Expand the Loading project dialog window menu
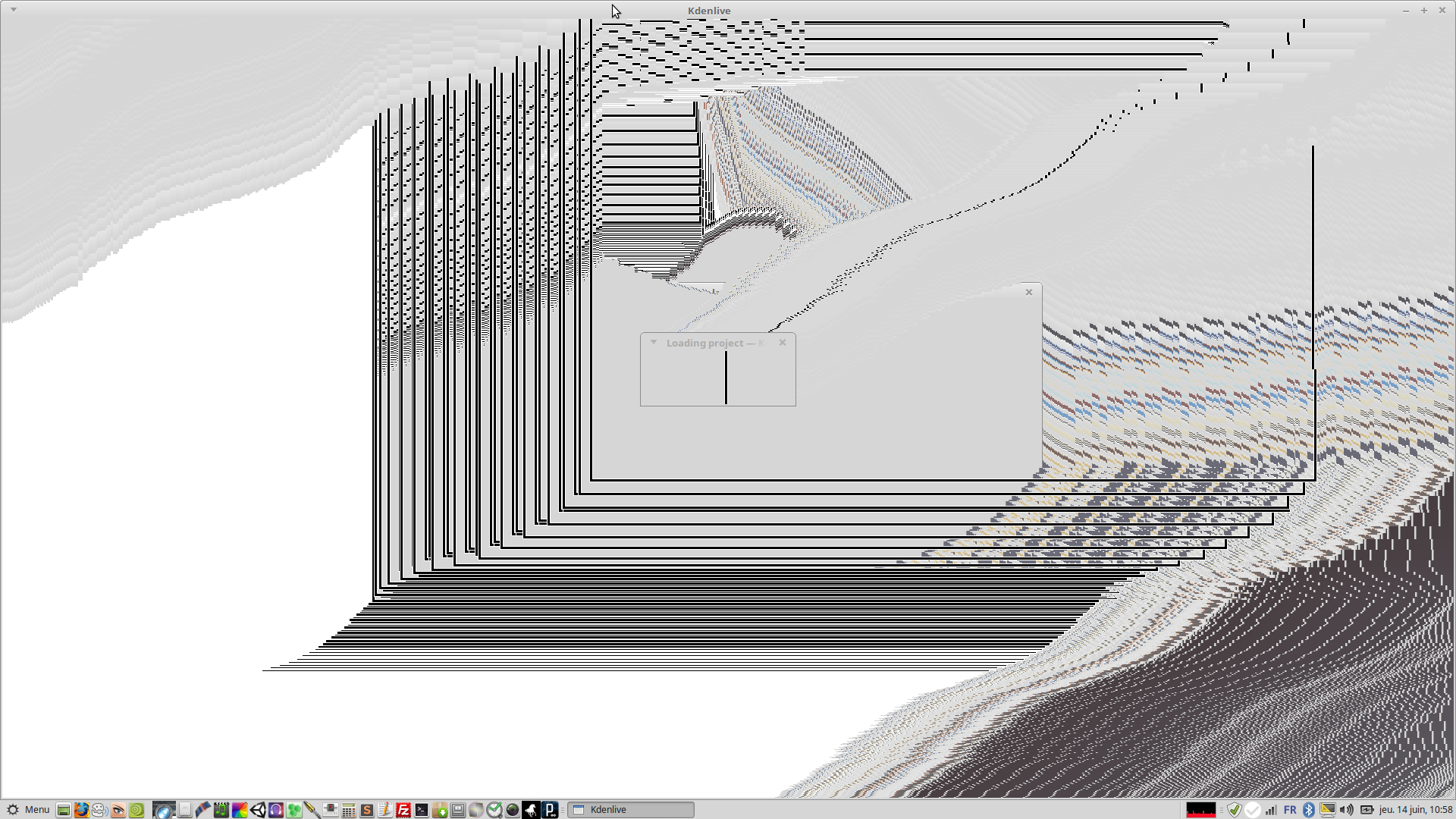Viewport: 1456px width, 819px height. coord(653,343)
